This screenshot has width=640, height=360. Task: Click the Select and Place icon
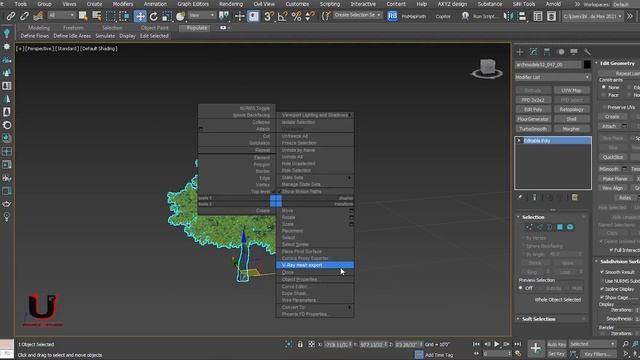[180, 16]
